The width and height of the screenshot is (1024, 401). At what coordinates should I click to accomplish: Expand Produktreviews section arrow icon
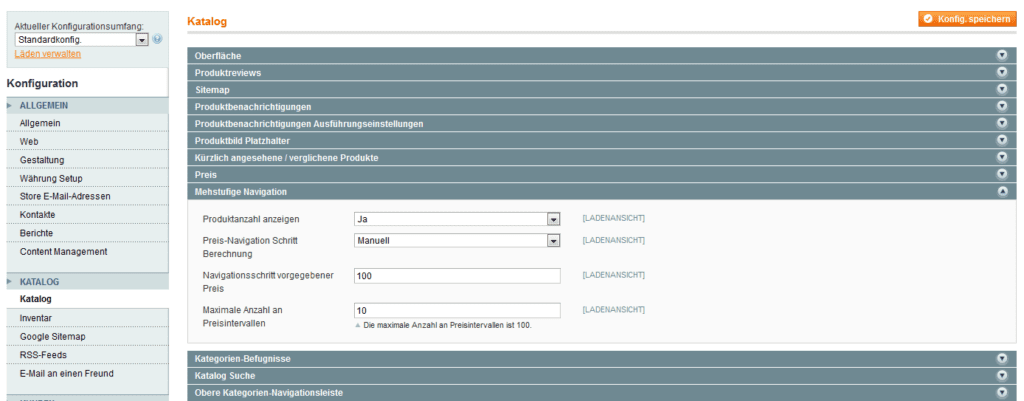tap(1001, 73)
